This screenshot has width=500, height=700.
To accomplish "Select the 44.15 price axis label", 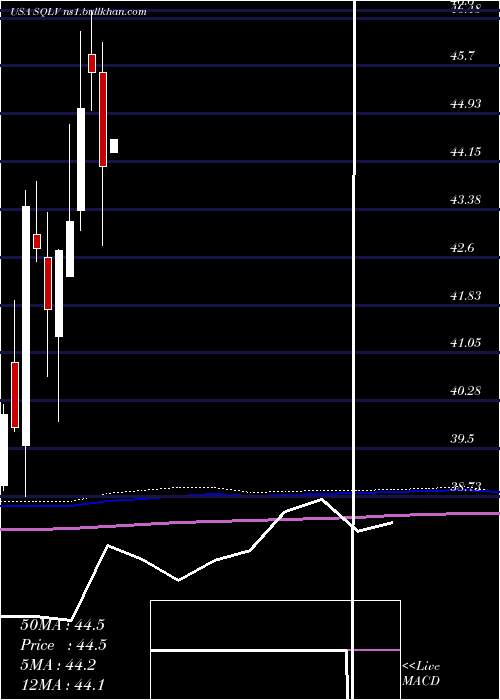I will 466,152.
